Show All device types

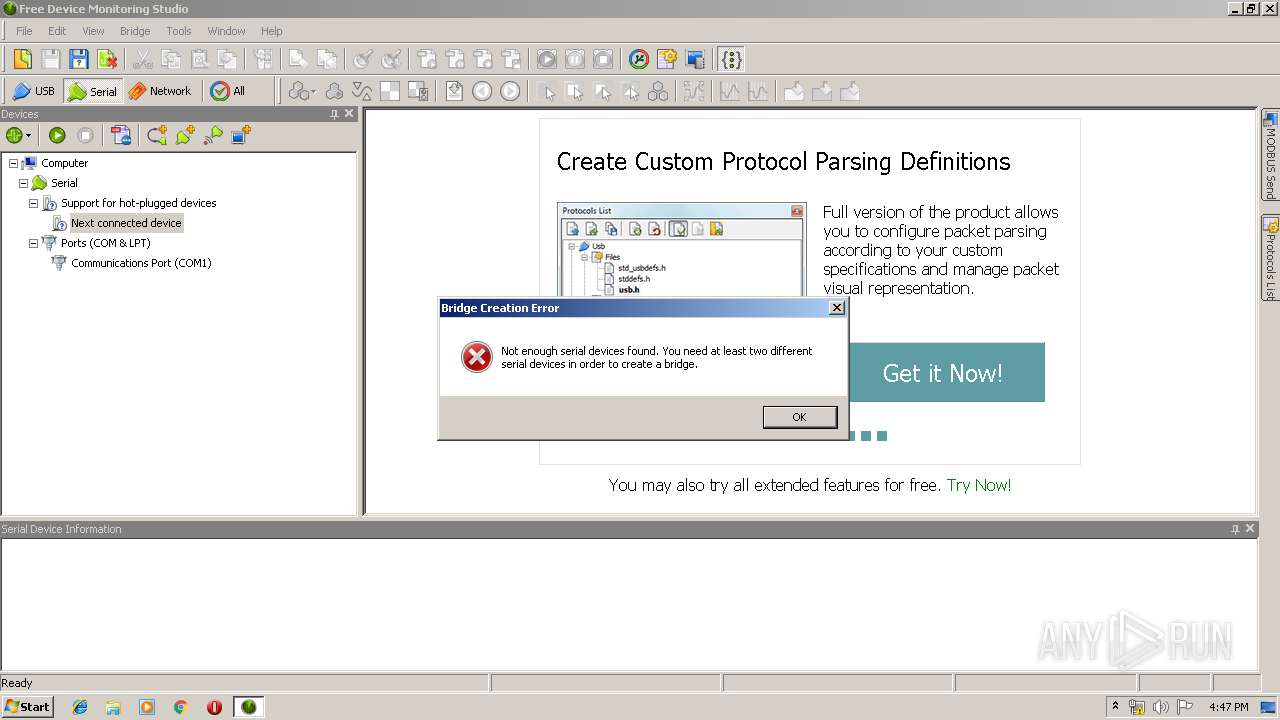pos(228,91)
